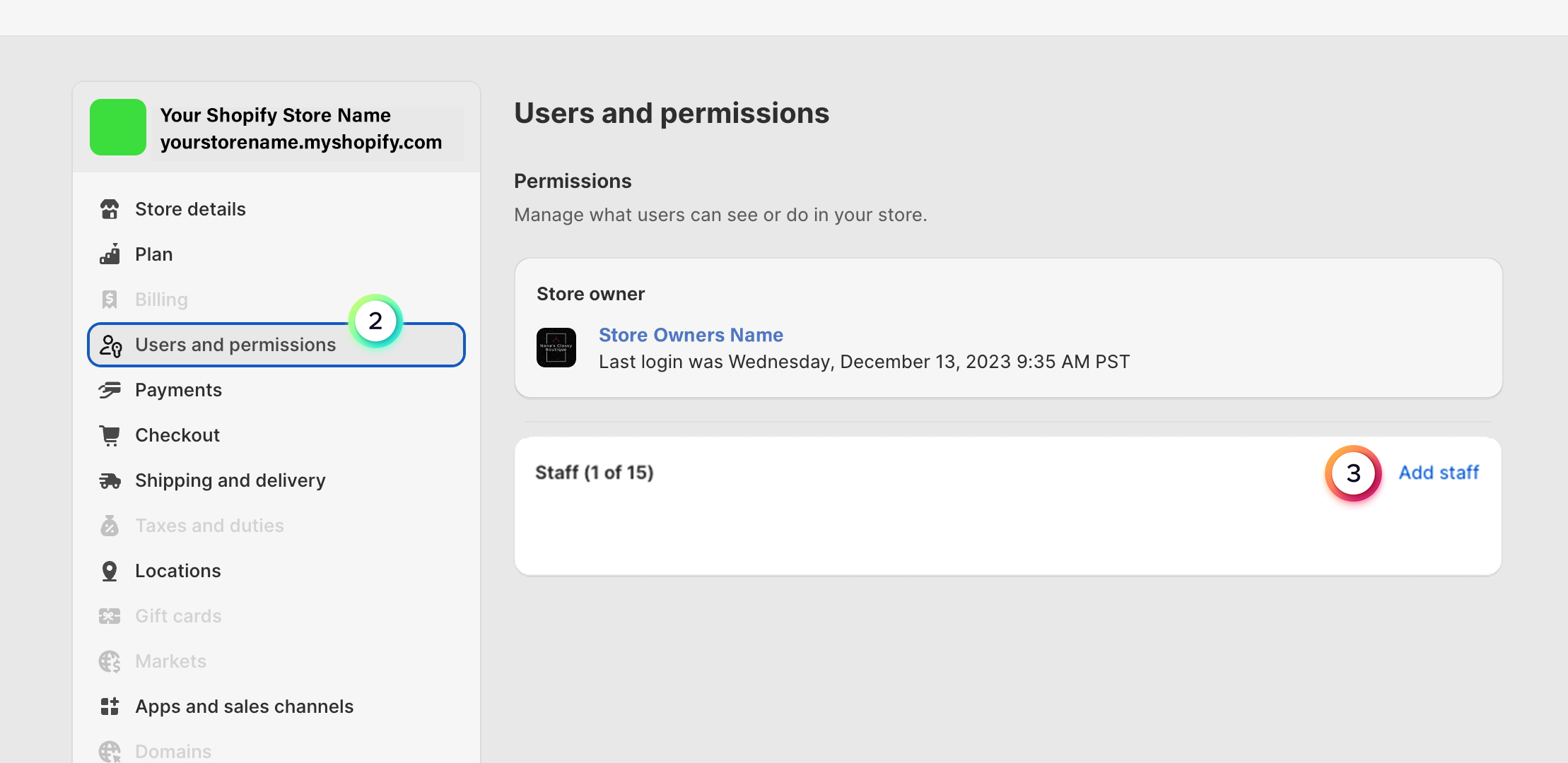1568x763 pixels.
Task: Click the store owner avatar thumbnail
Action: point(556,348)
